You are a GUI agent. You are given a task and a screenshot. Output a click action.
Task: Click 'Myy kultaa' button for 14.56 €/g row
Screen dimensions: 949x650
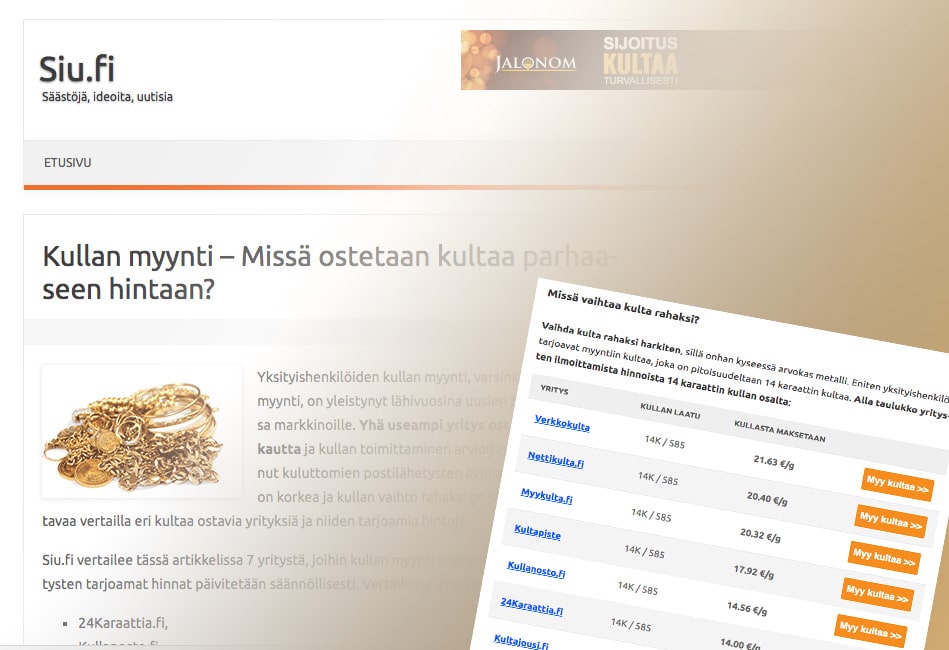point(870,631)
